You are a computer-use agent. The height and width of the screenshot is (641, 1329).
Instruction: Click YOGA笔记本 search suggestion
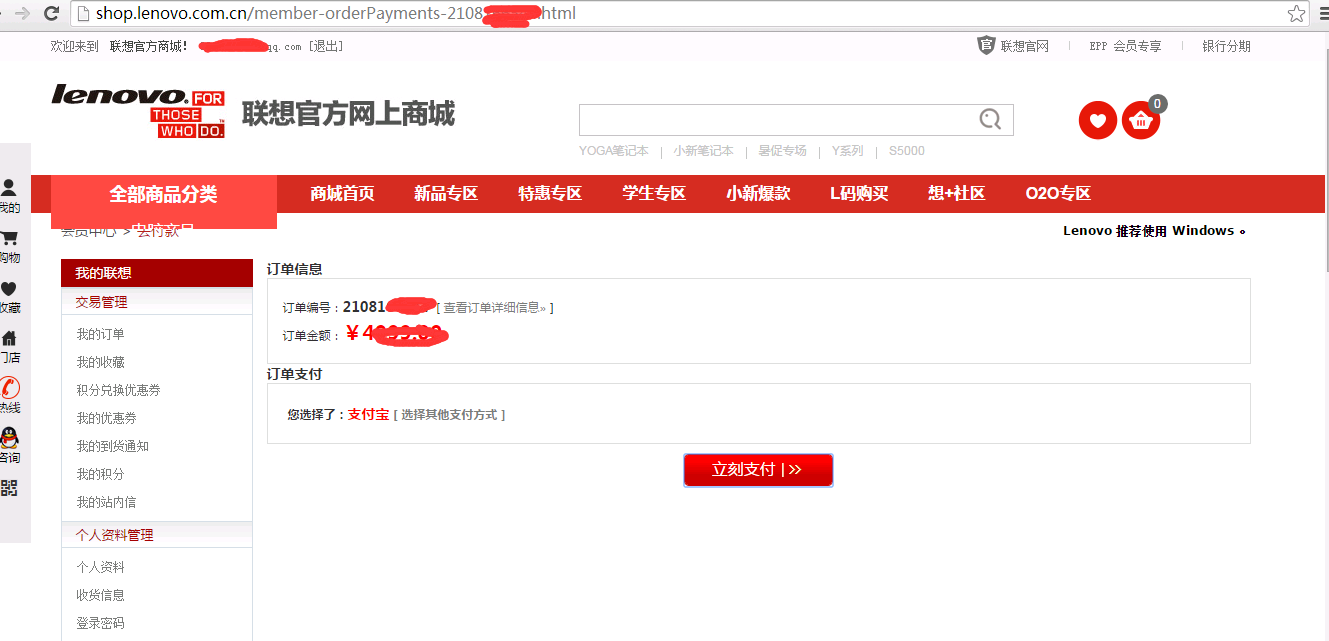click(x=614, y=151)
